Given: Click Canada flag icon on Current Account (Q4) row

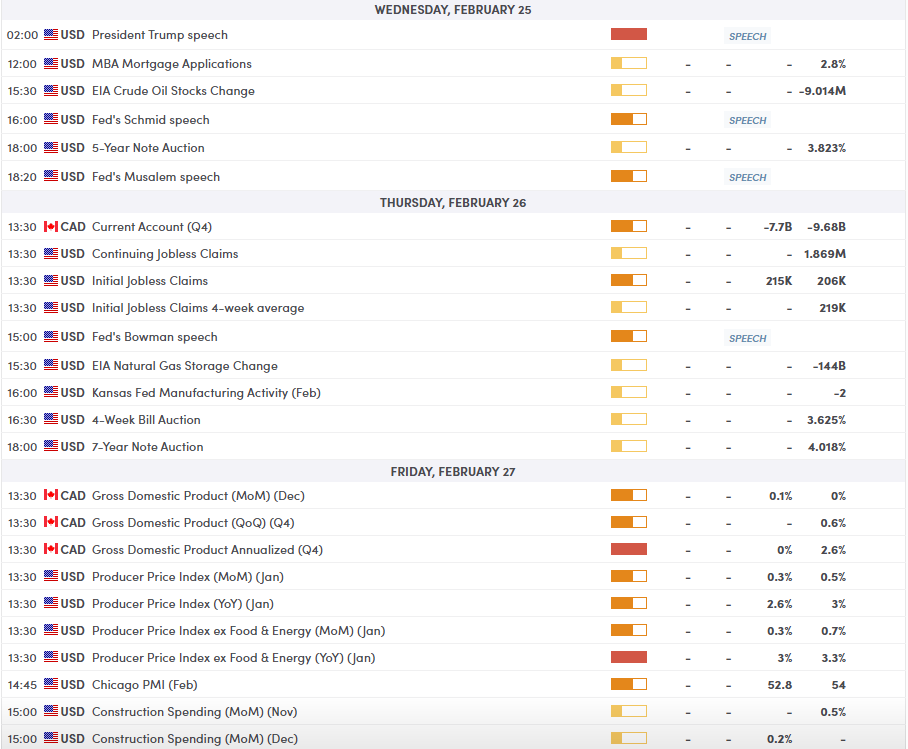Looking at the screenshot, I should 51,226.
